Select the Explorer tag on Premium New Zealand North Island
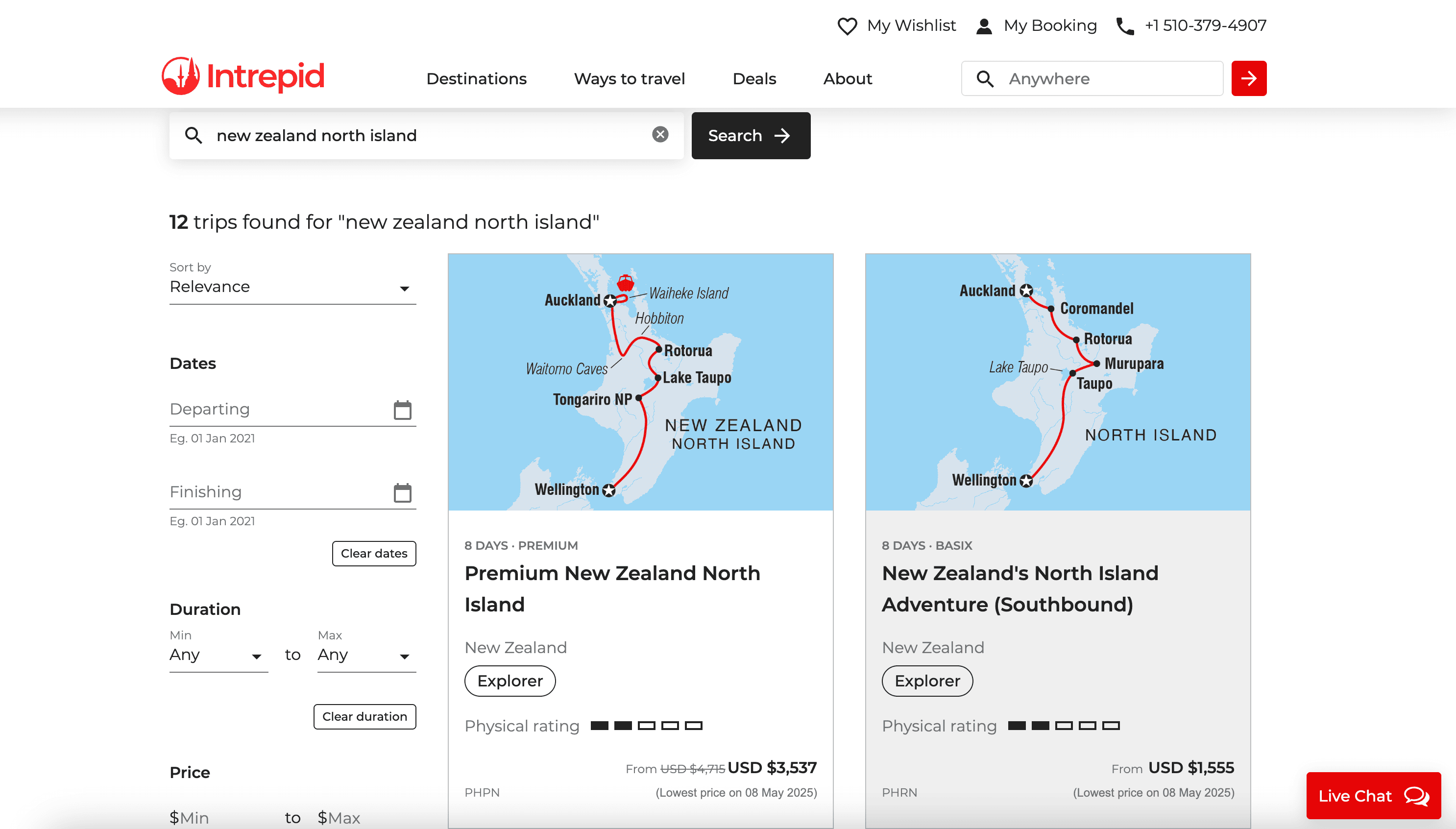This screenshot has width=1456, height=829. [x=510, y=681]
